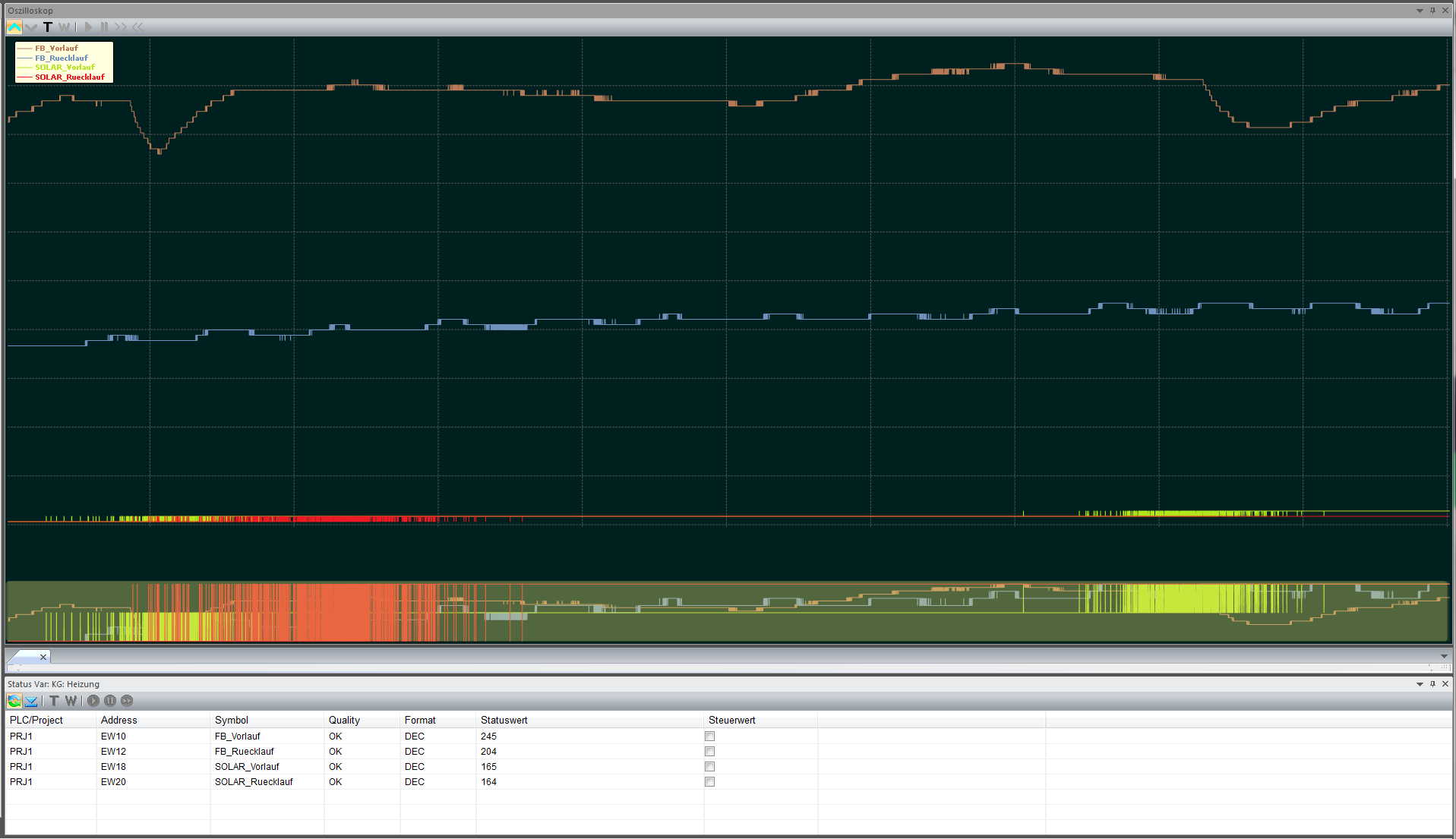Click the black T icon in Oszilloskop toolbar
The width and height of the screenshot is (1456, 839).
click(48, 27)
